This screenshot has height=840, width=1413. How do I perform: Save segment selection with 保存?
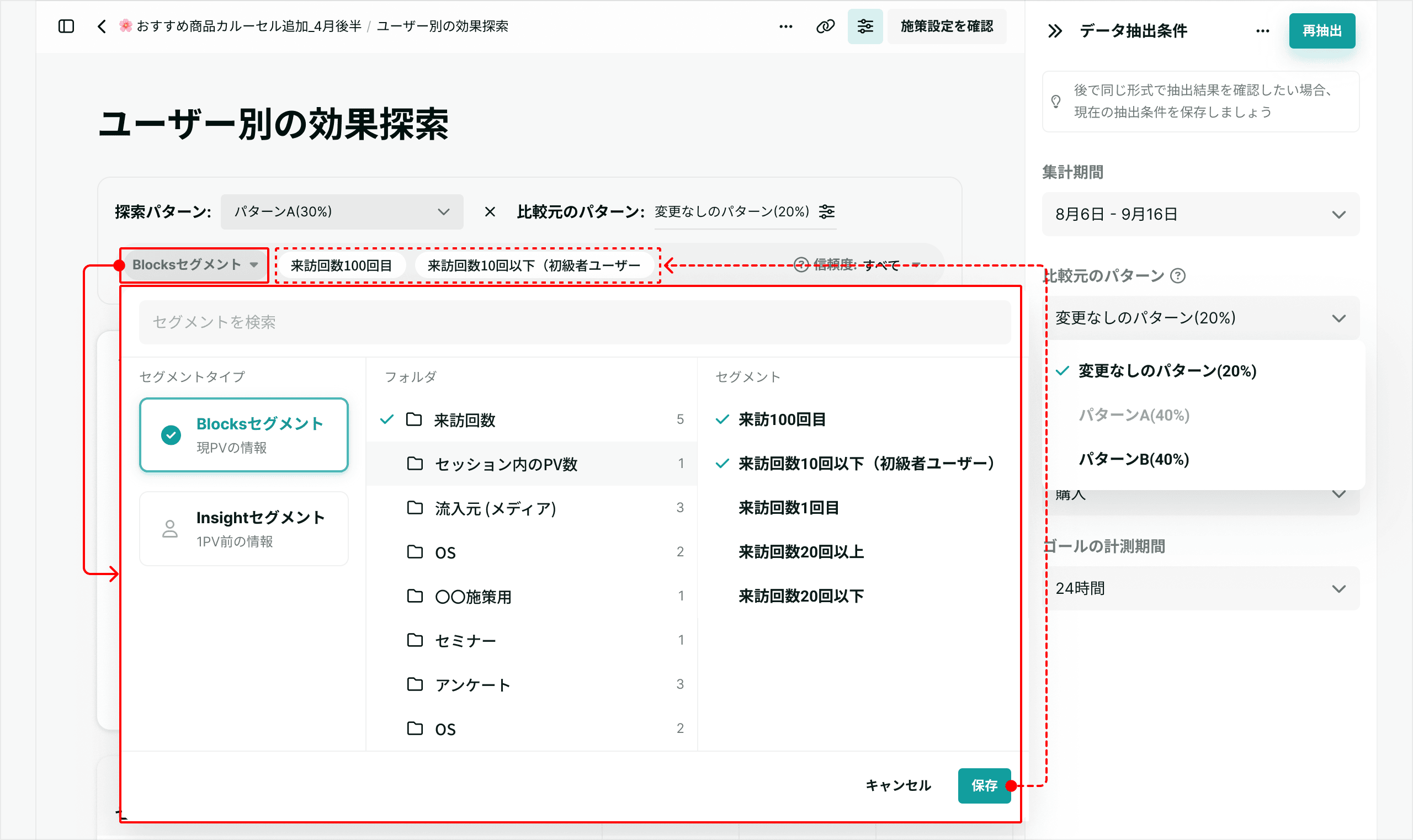coord(985,786)
